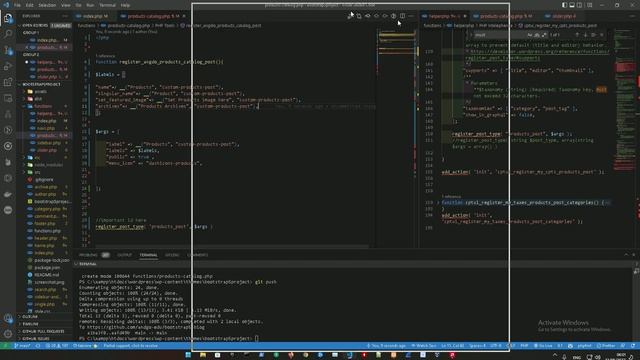Open errors and warnings count in status bar
This screenshot has width=640, height=360.
coord(57,346)
